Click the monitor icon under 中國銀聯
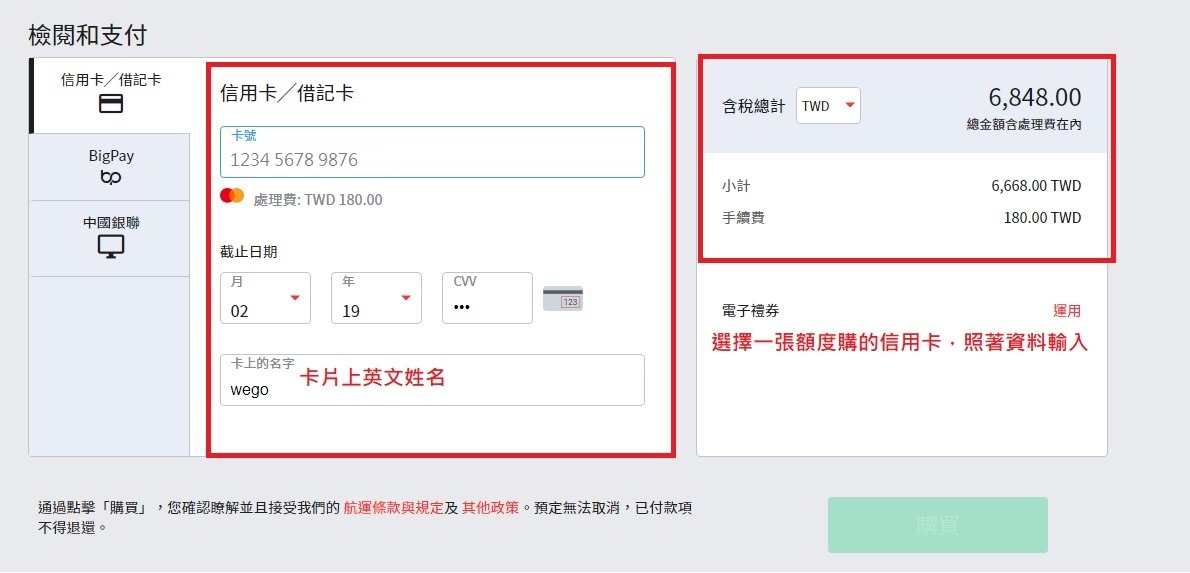The height and width of the screenshot is (573, 1190). [111, 247]
